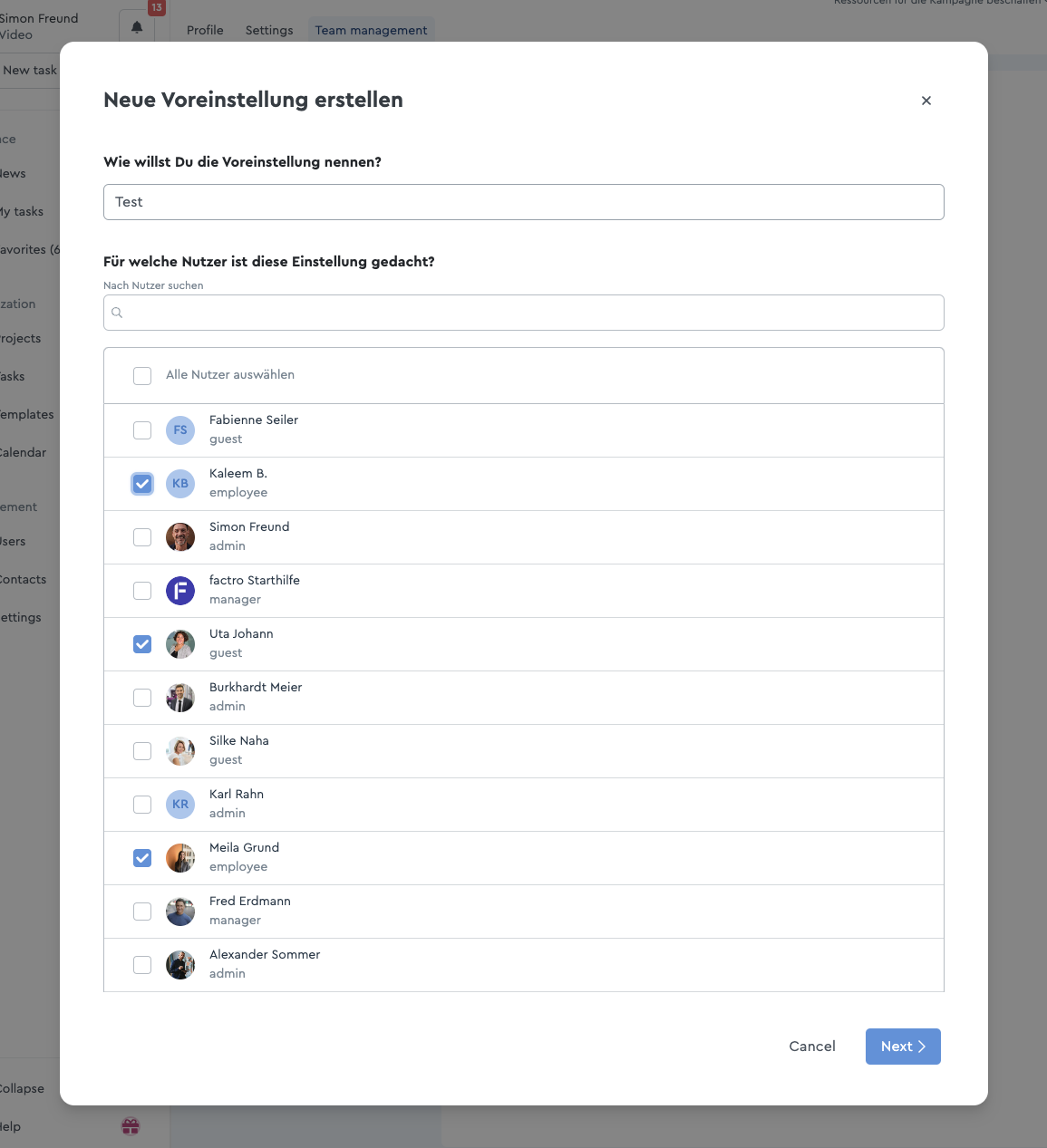Viewport: 1047px width, 1148px height.
Task: Click the gift icon near Help
Action: coord(131,1126)
